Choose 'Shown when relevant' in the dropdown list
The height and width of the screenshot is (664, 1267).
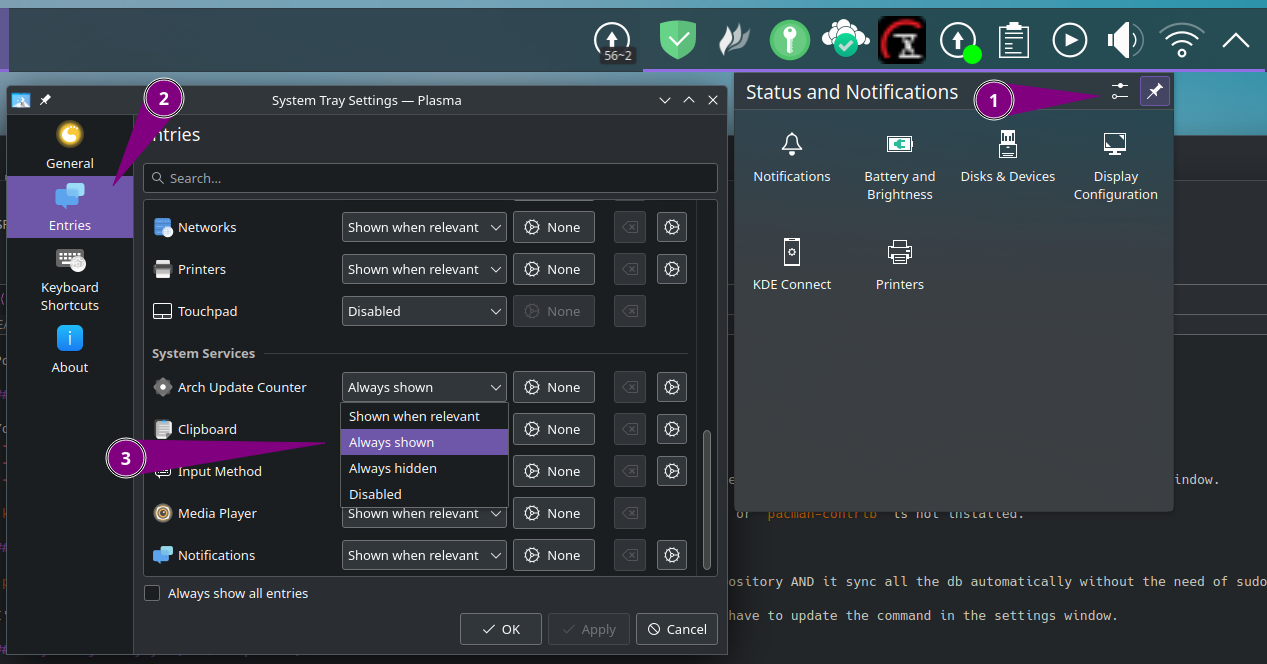tap(424, 416)
